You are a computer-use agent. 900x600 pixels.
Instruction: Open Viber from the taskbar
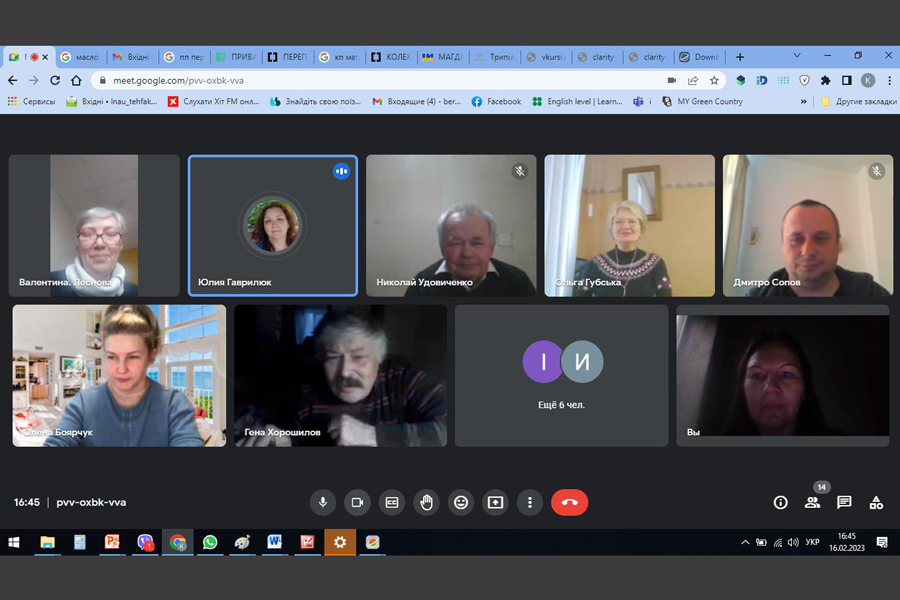145,542
